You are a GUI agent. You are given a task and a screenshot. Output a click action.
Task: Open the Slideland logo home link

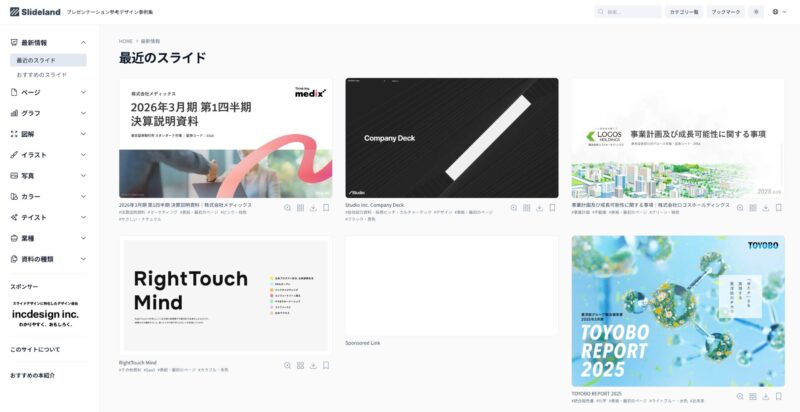[35, 12]
